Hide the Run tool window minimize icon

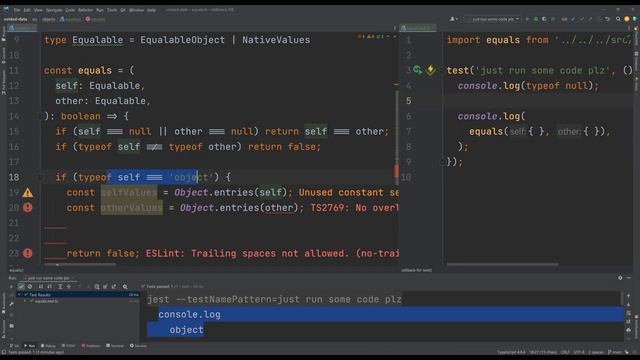pos(629,278)
